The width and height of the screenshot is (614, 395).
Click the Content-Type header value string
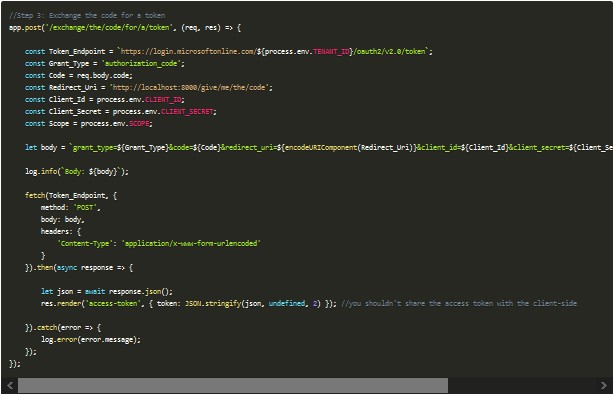coord(191,243)
